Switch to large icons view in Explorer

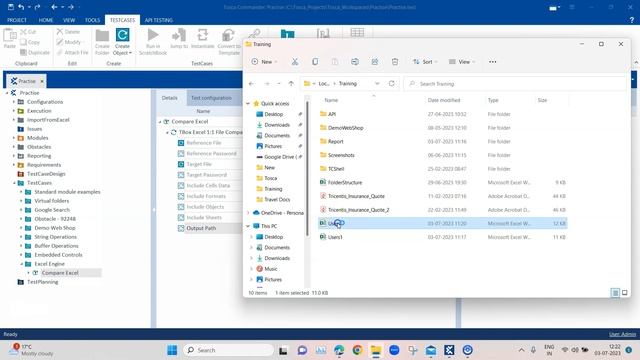tap(624, 292)
